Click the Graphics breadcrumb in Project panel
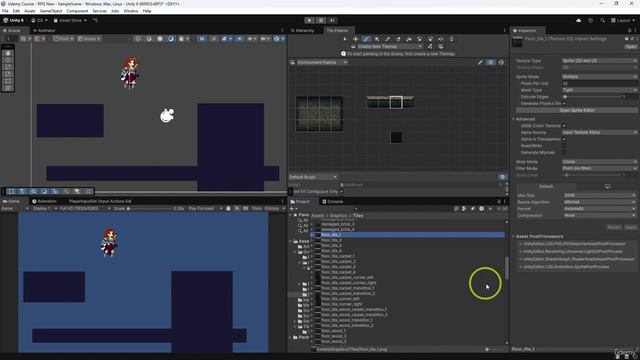The width and height of the screenshot is (640, 360). [338, 216]
